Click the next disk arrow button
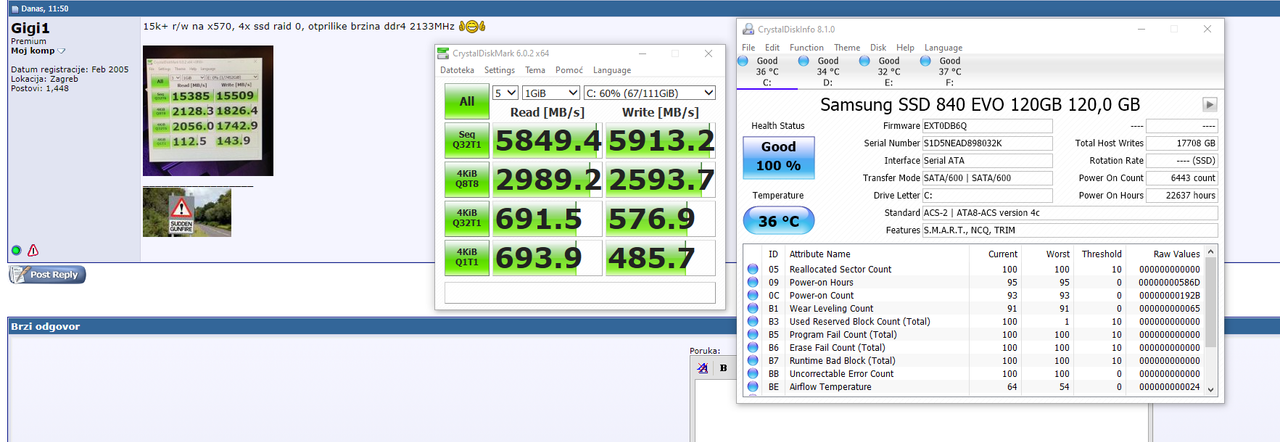This screenshot has width=1280, height=442. (x=1209, y=104)
